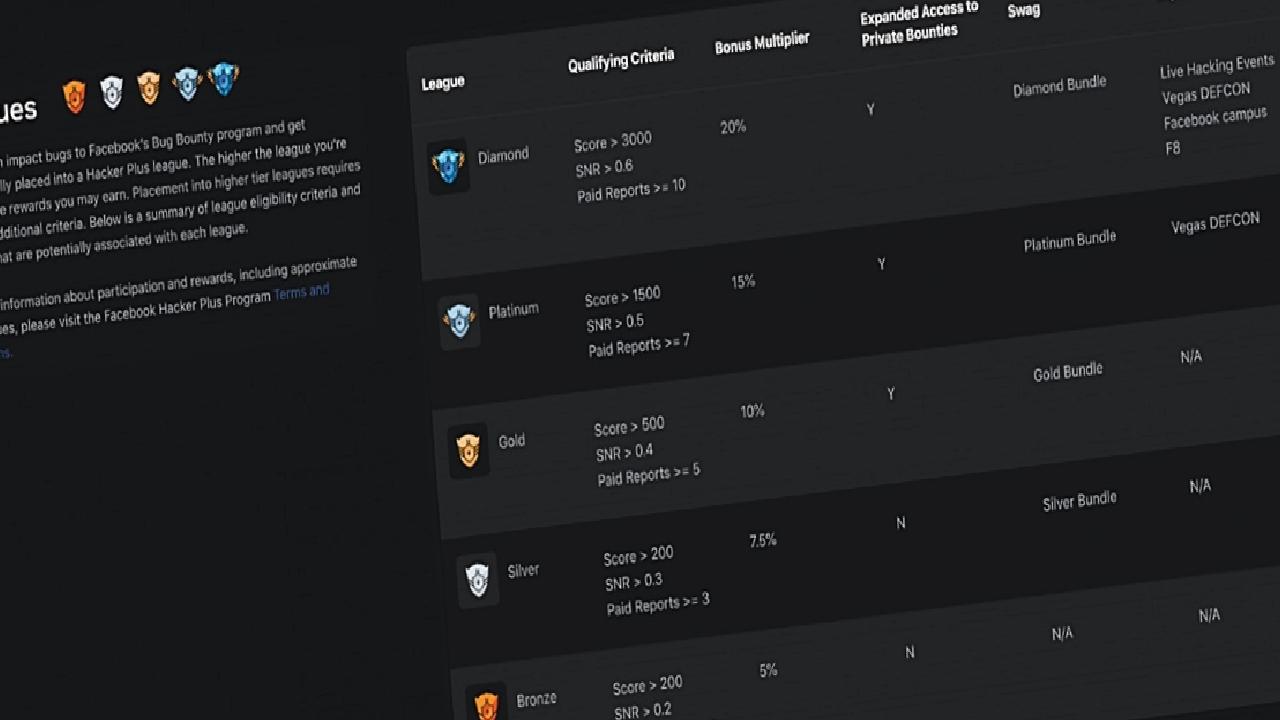Image resolution: width=1280 pixels, height=720 pixels.
Task: Click the Swag column header
Action: (1023, 11)
